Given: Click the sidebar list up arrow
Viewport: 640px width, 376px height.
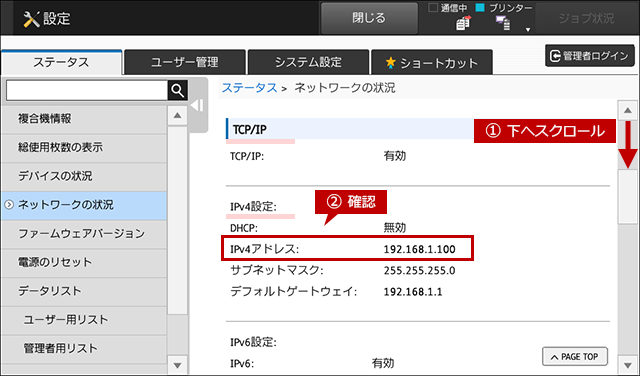Looking at the screenshot, I should (177, 116).
